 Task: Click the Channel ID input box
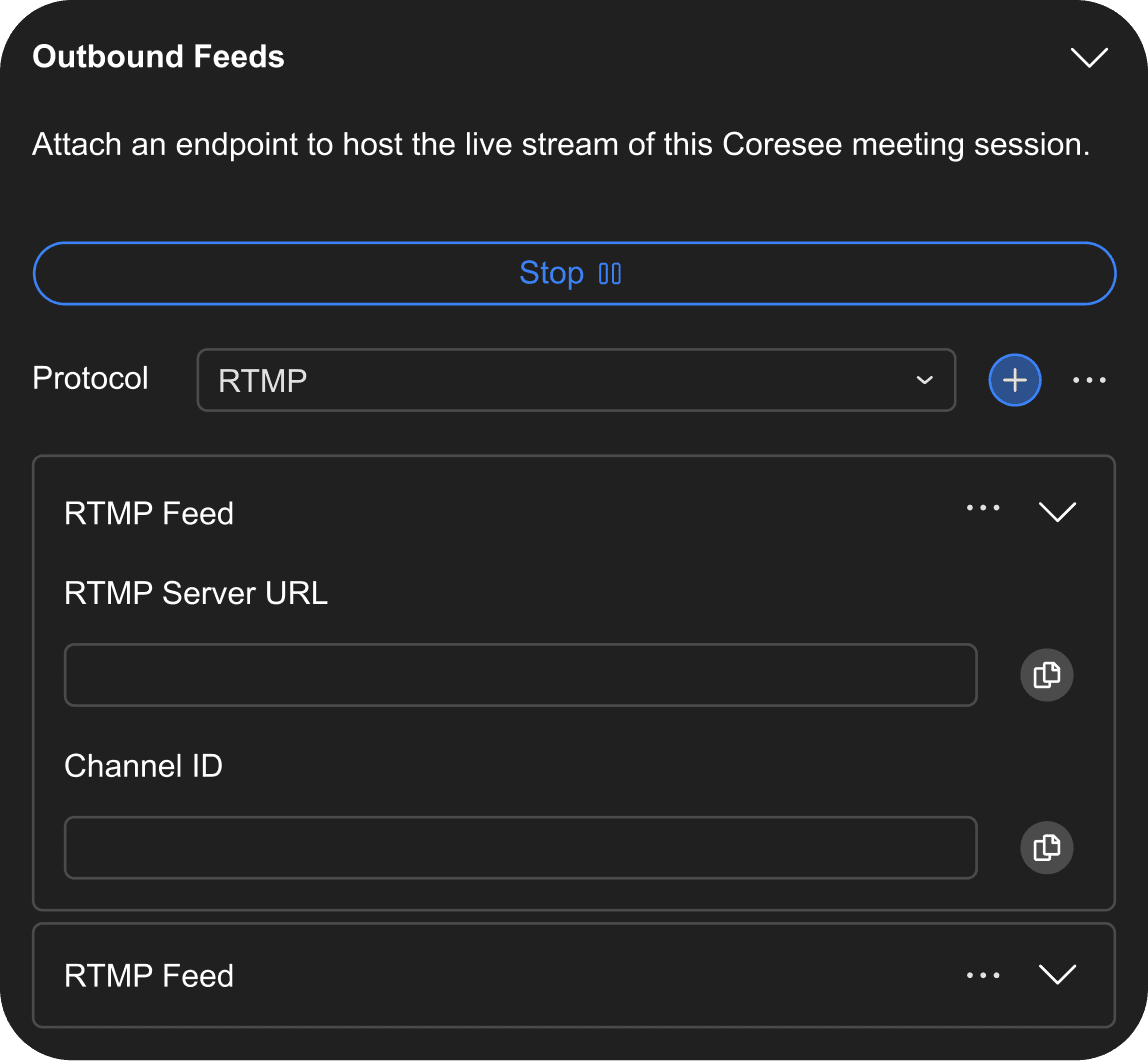click(520, 847)
